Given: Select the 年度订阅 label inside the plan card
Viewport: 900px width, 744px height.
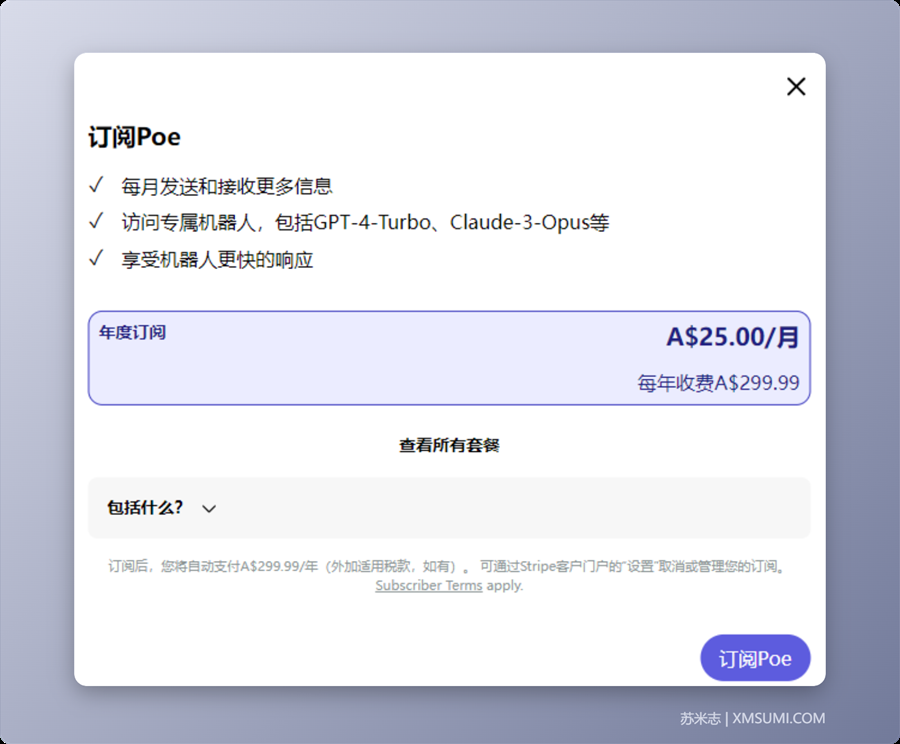Looking at the screenshot, I should click(131, 333).
